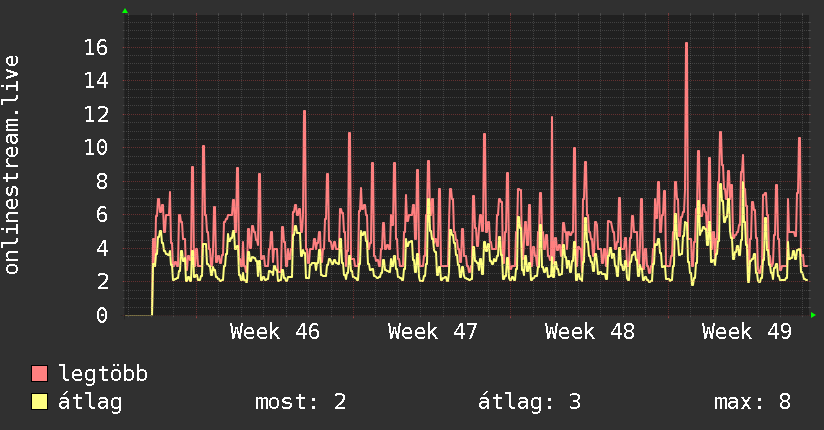Click the Week 48 axis label

coord(590,332)
